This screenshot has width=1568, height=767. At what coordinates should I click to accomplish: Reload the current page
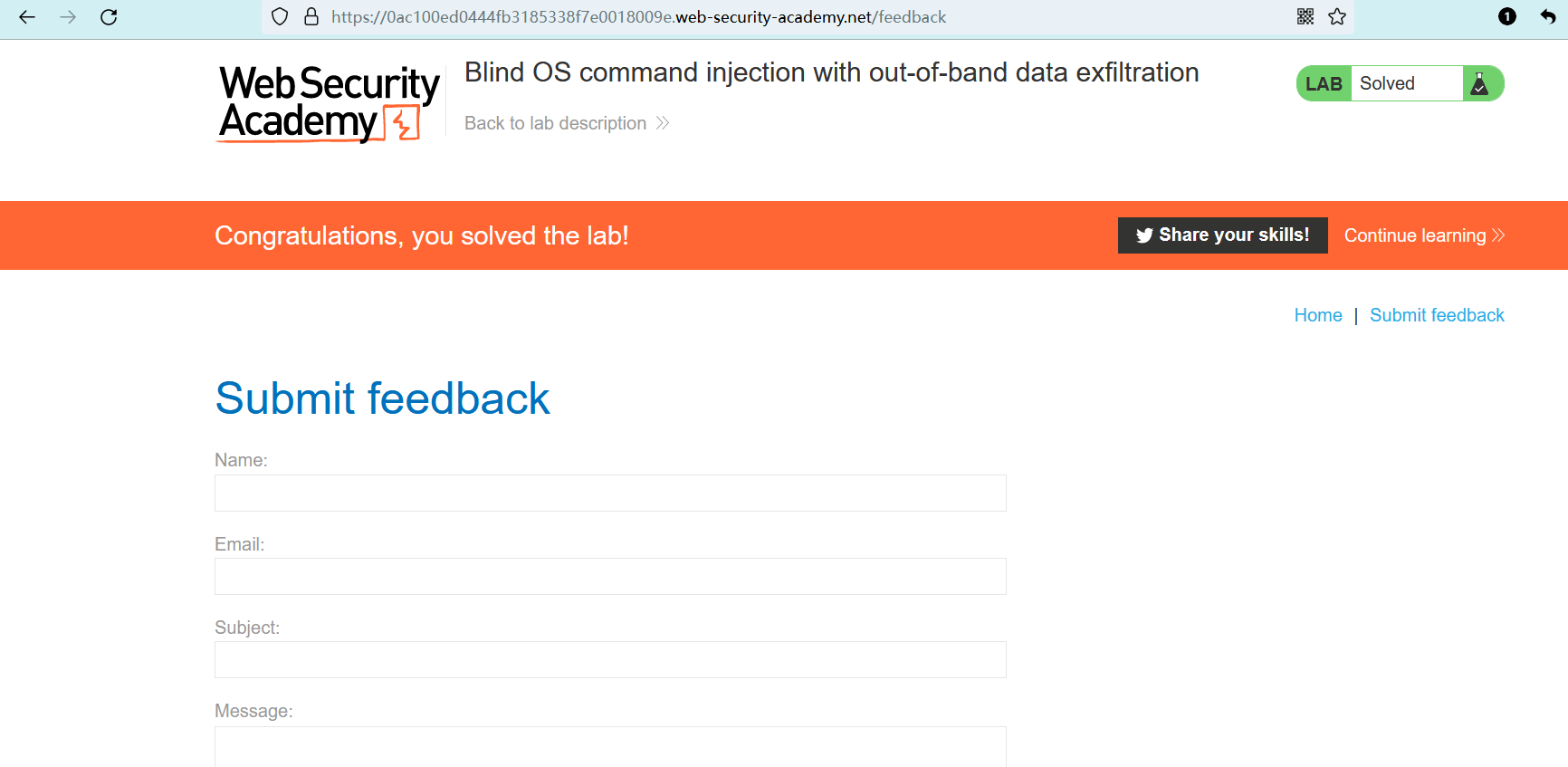click(109, 17)
